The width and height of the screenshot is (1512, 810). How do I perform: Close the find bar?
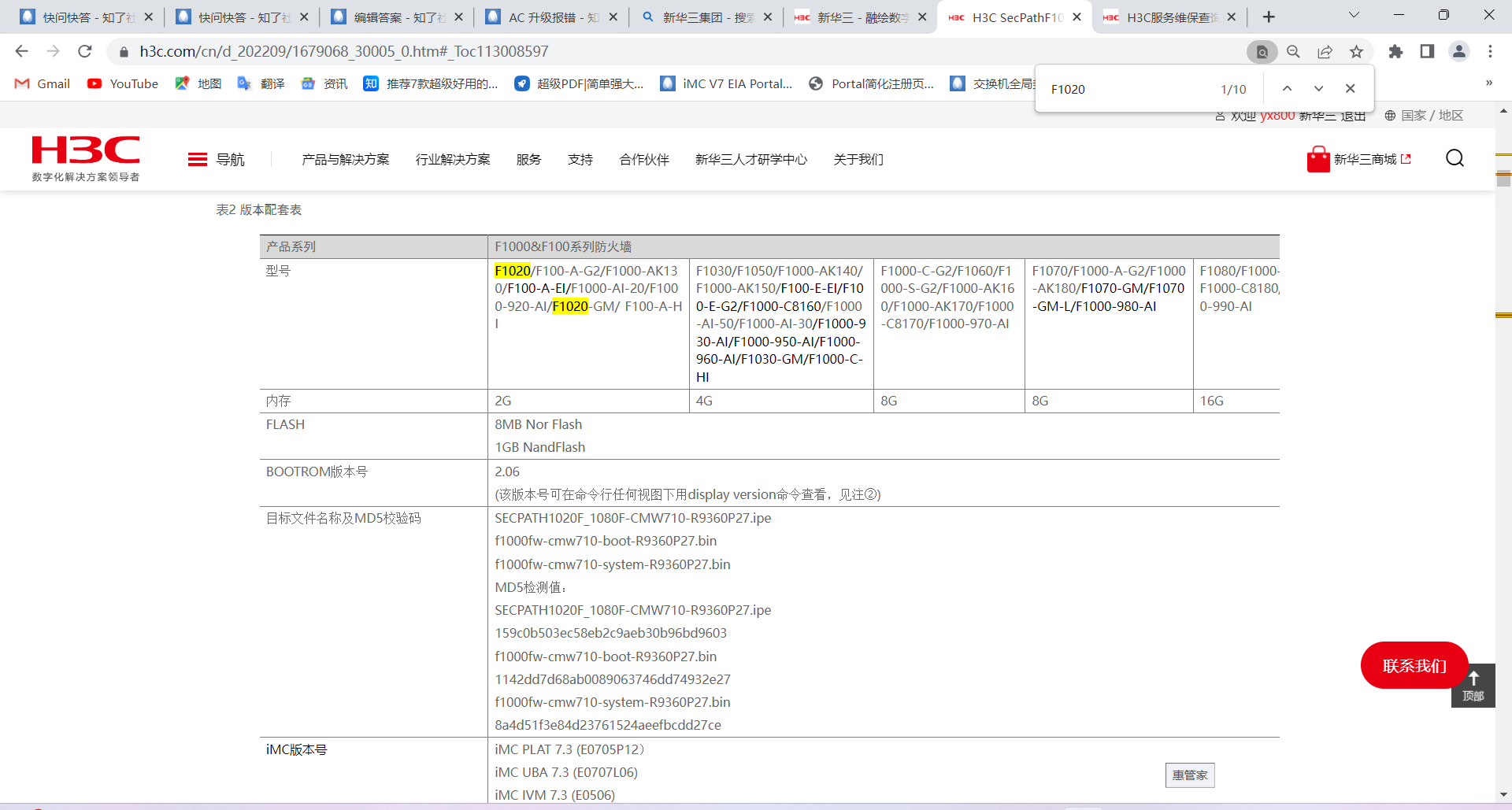[x=1350, y=89]
